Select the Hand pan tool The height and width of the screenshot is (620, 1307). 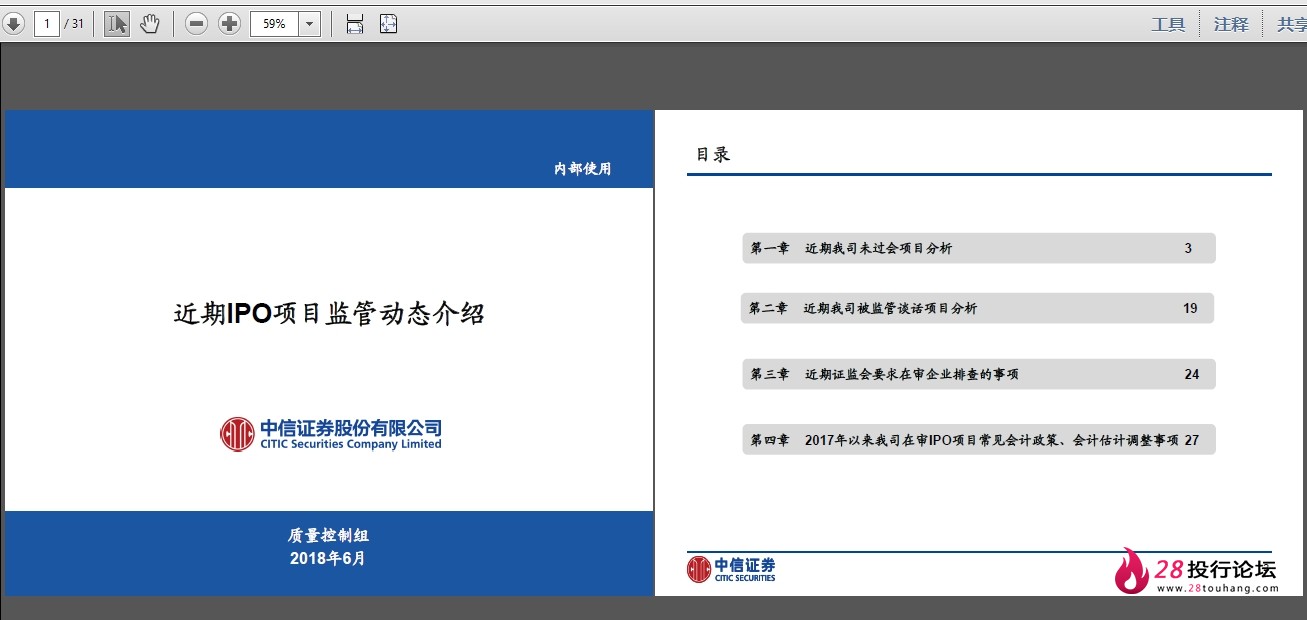[x=150, y=24]
